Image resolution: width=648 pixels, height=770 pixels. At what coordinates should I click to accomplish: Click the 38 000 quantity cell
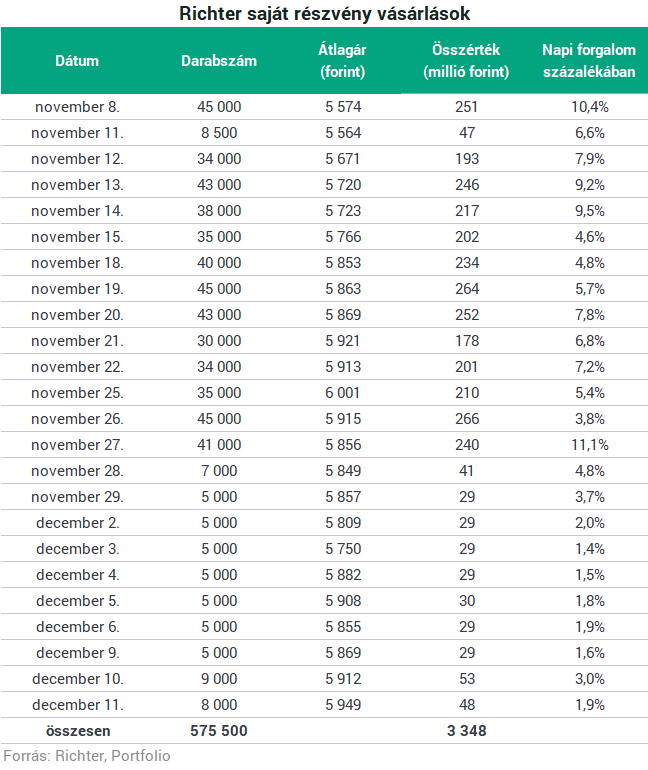[219, 211]
